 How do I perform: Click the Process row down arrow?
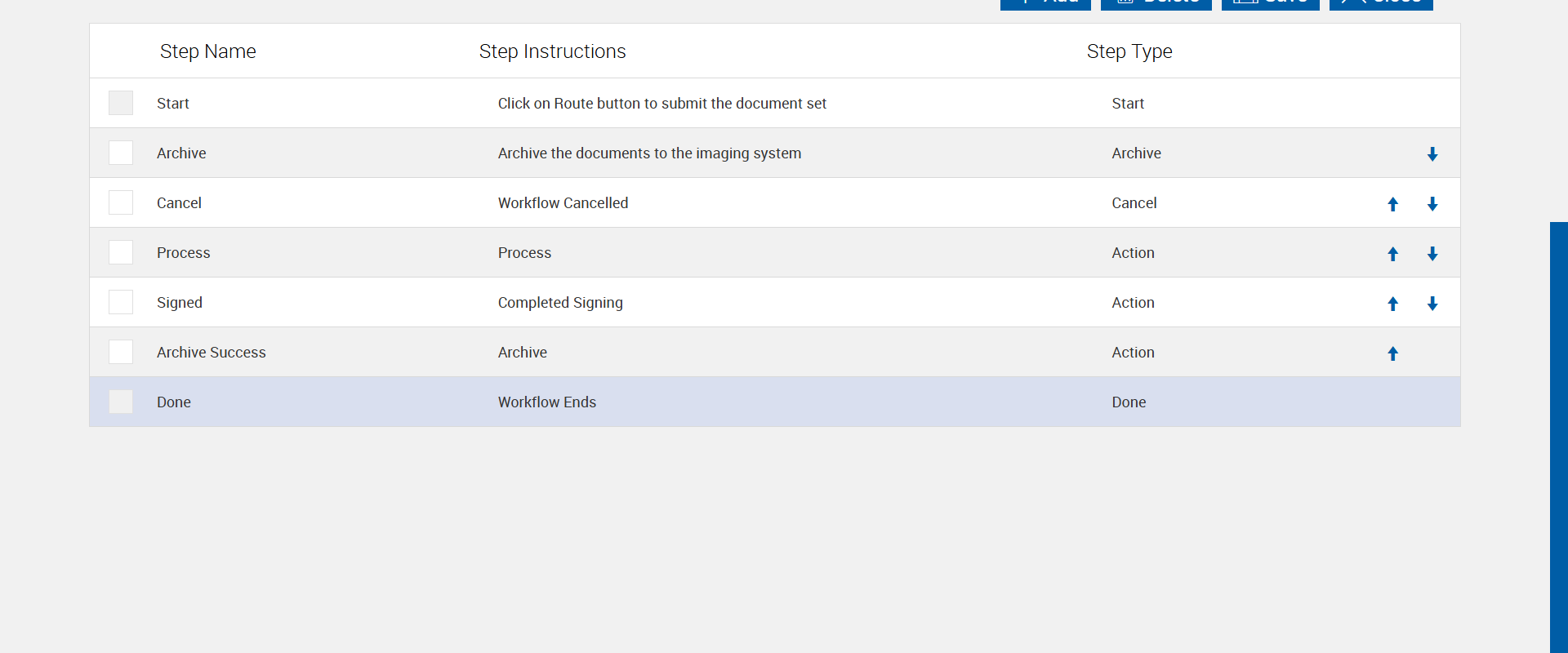point(1432,254)
